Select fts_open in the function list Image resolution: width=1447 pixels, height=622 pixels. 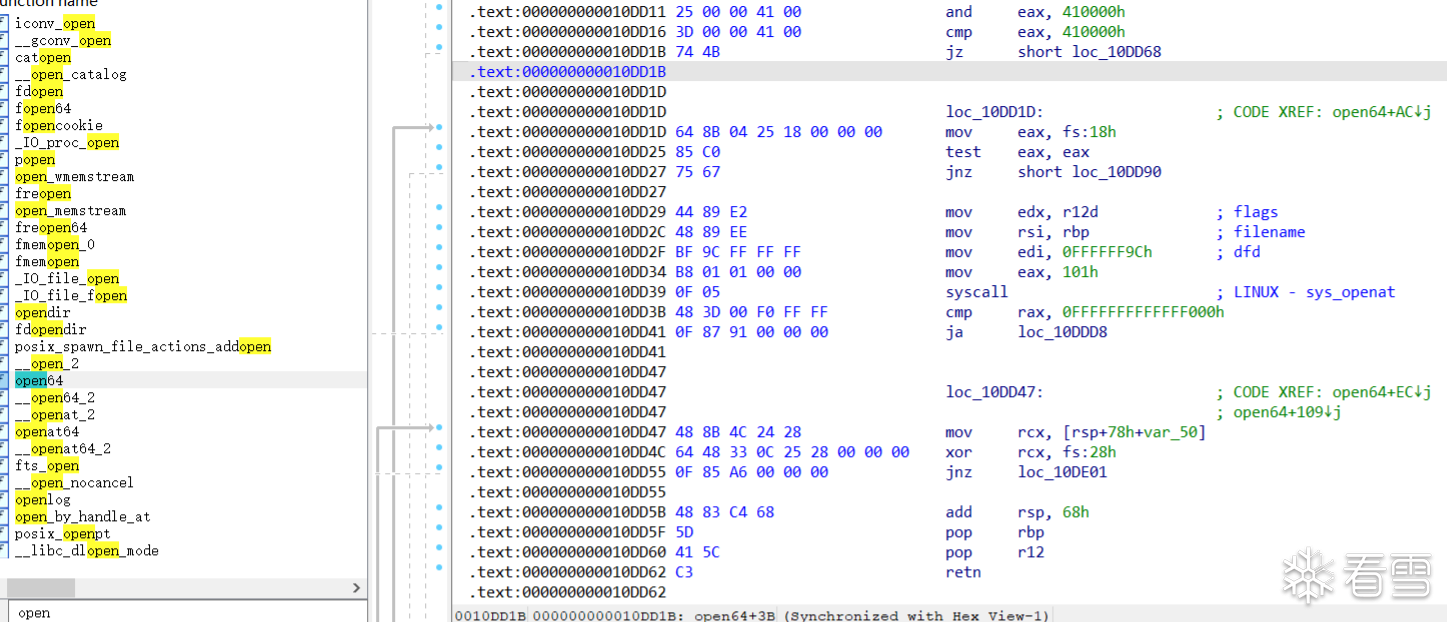[x=47, y=465]
